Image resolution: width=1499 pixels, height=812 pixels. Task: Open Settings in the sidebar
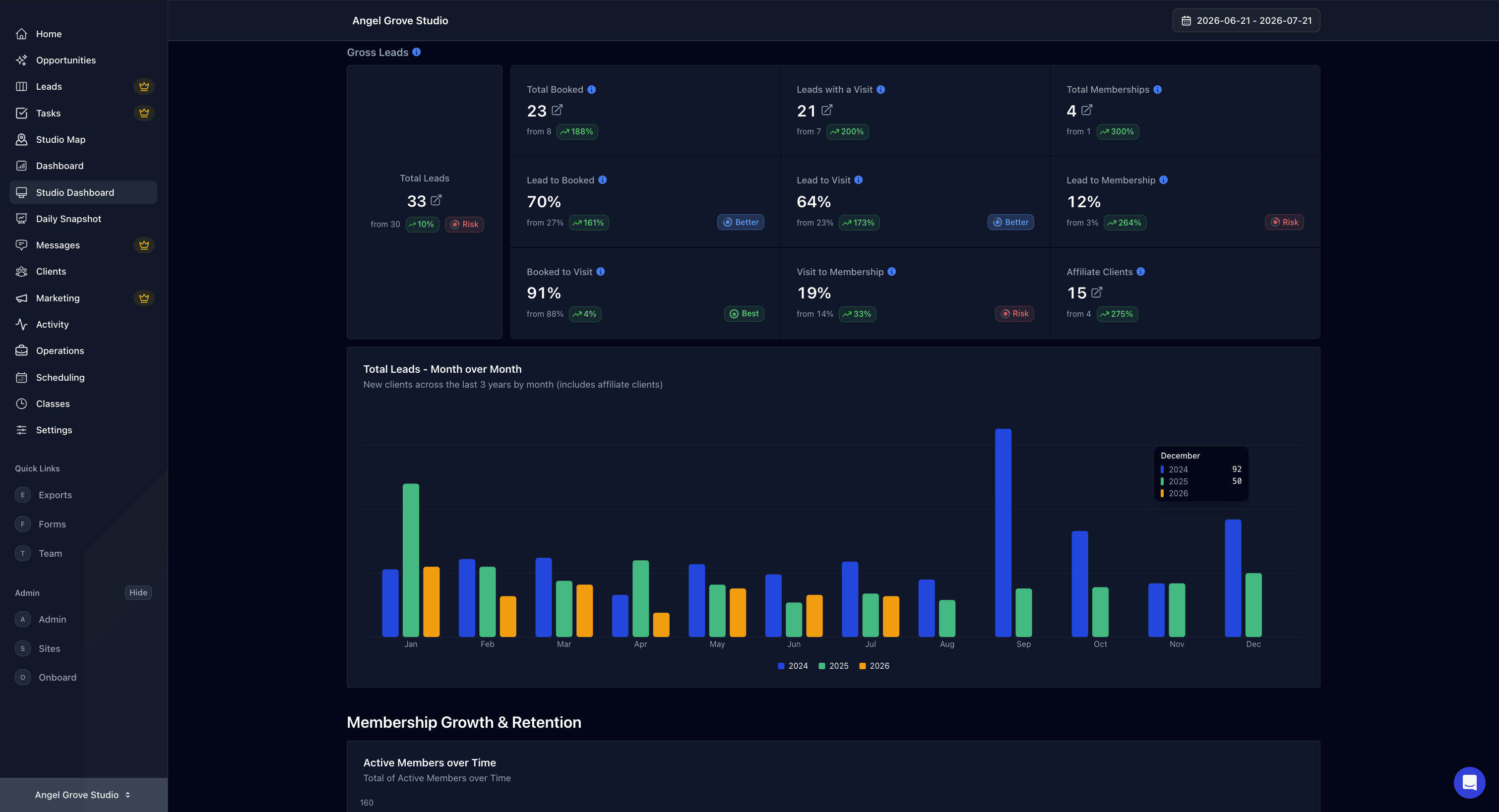[83, 430]
